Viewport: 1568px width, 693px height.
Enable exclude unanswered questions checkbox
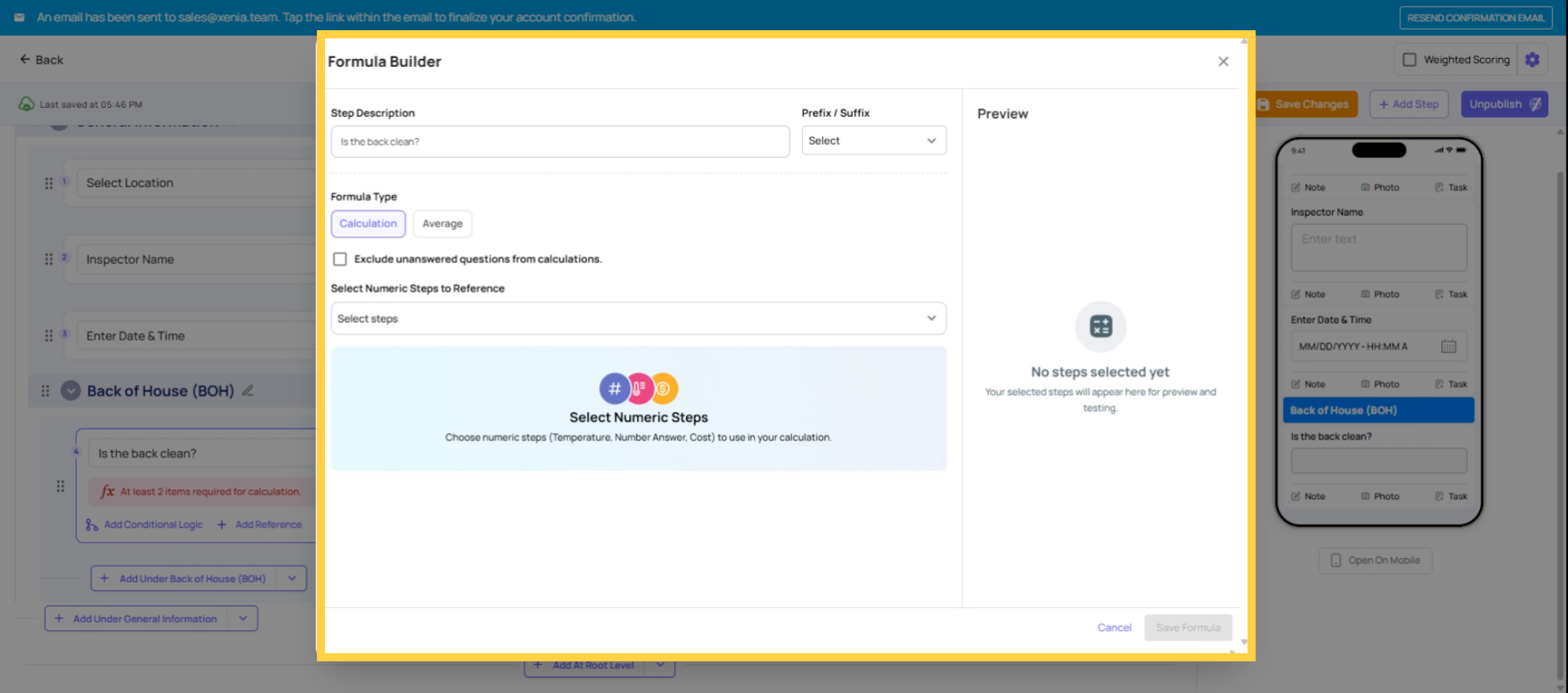[340, 259]
